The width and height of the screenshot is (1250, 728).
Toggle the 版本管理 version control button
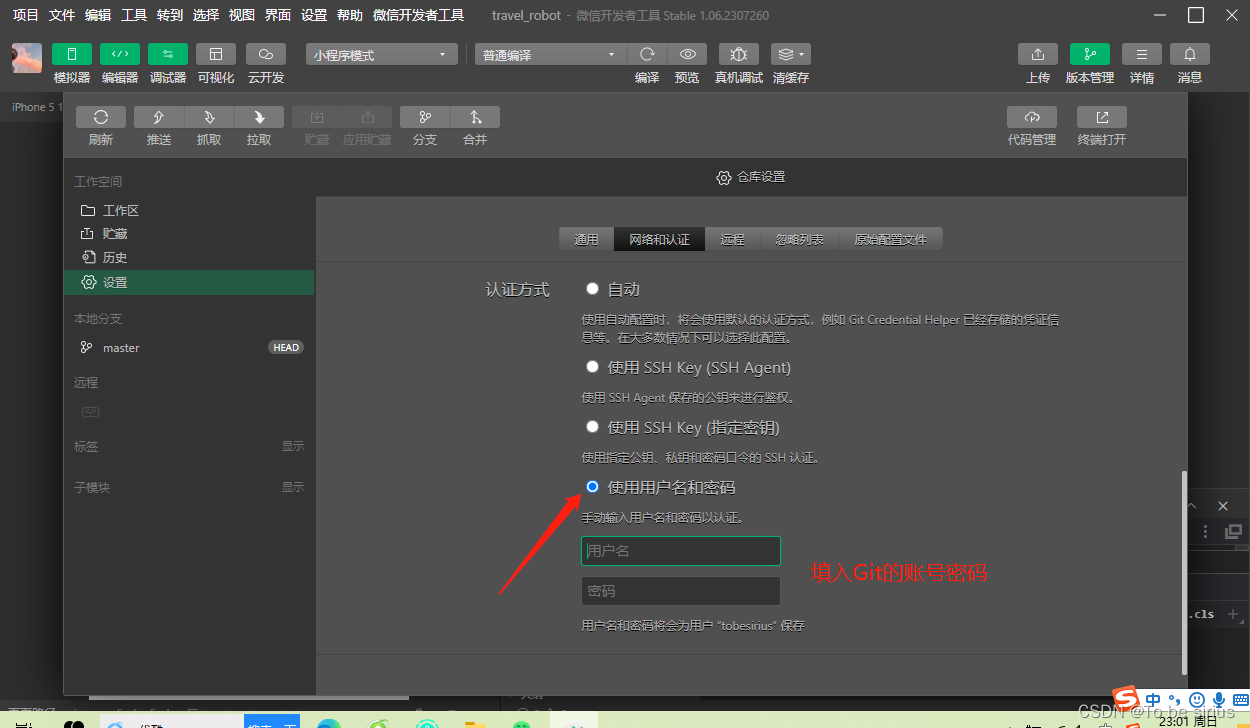(1090, 54)
